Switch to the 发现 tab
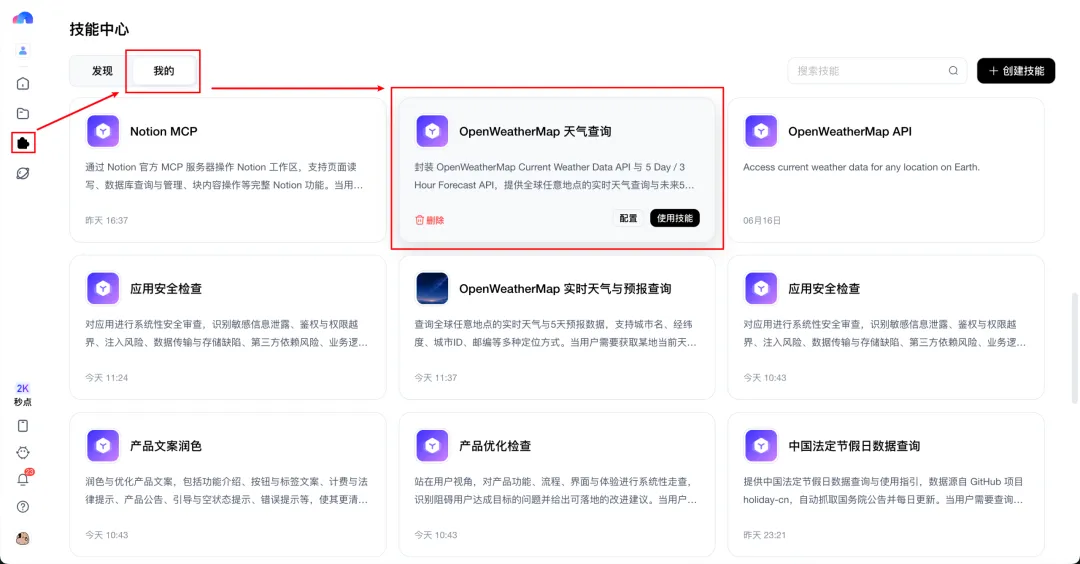Image resolution: width=1080 pixels, height=564 pixels. click(x=102, y=71)
